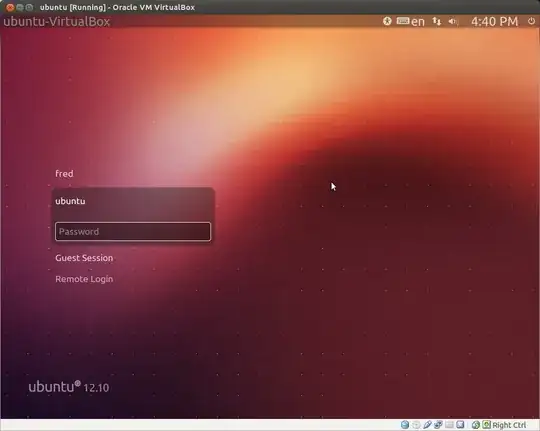Click VirtualBox display status icon
The height and width of the screenshot is (431, 540).
coord(460,424)
